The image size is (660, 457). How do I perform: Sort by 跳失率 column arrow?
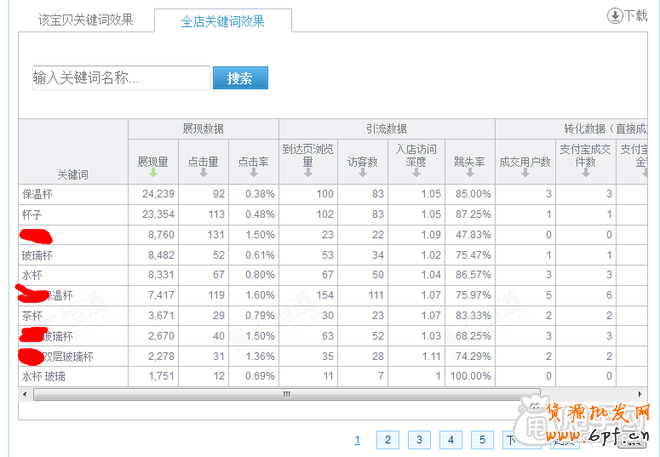(x=470, y=173)
